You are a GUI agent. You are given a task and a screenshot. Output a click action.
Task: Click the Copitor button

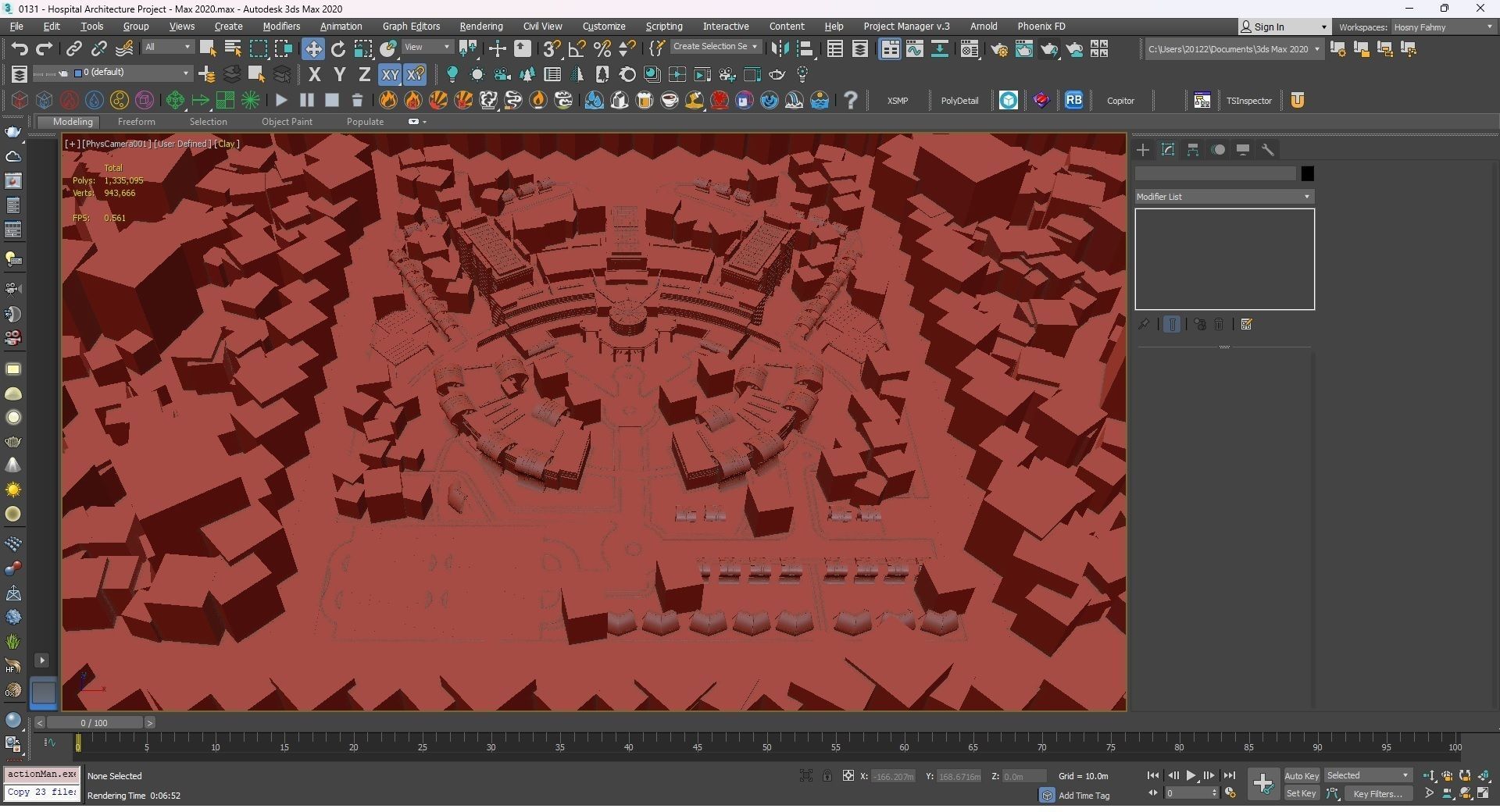[x=1120, y=101]
